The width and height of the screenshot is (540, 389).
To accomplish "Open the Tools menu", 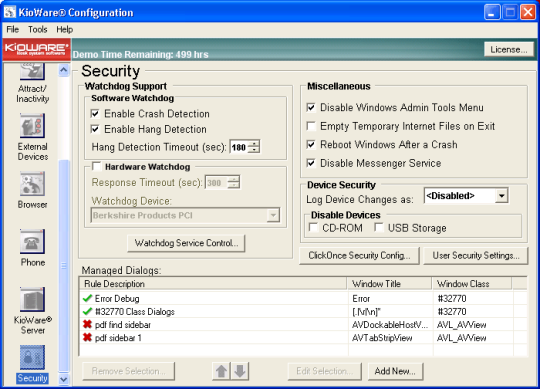I will click(x=38, y=29).
